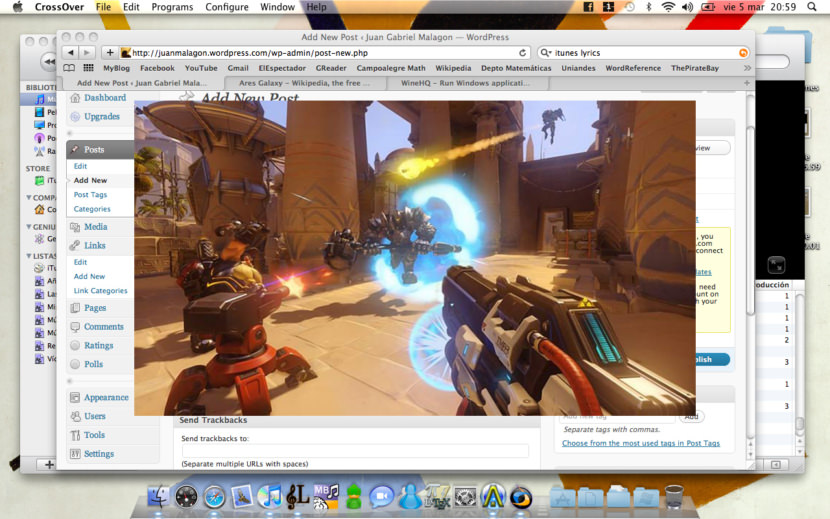Click the Post Tags submenu link

[90, 195]
